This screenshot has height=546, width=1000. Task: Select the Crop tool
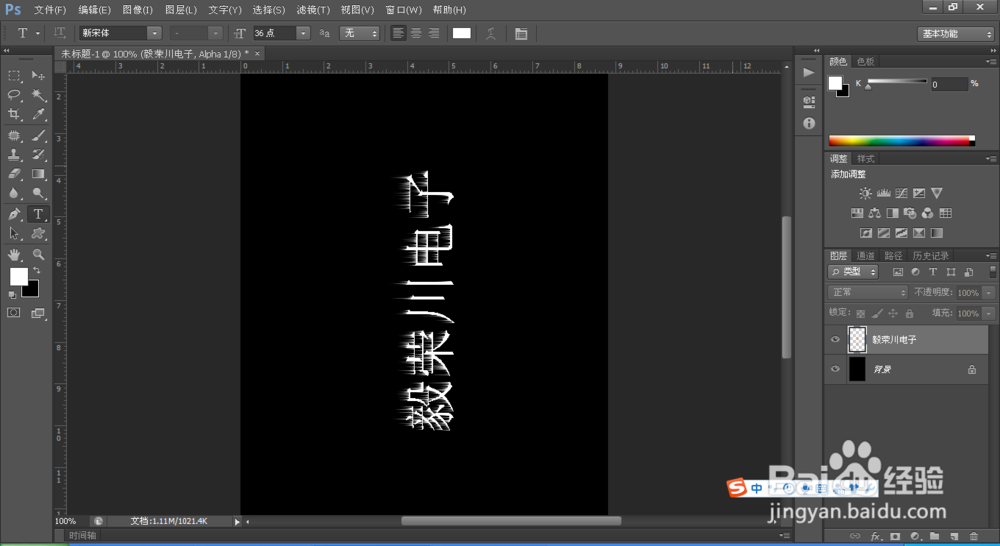[x=14, y=114]
